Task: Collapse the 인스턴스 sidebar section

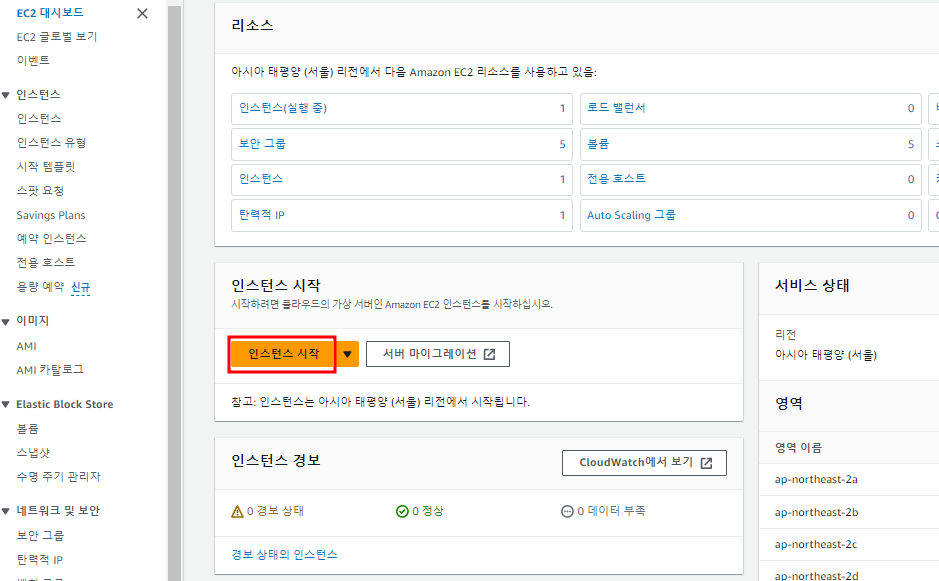Action: (x=6, y=95)
